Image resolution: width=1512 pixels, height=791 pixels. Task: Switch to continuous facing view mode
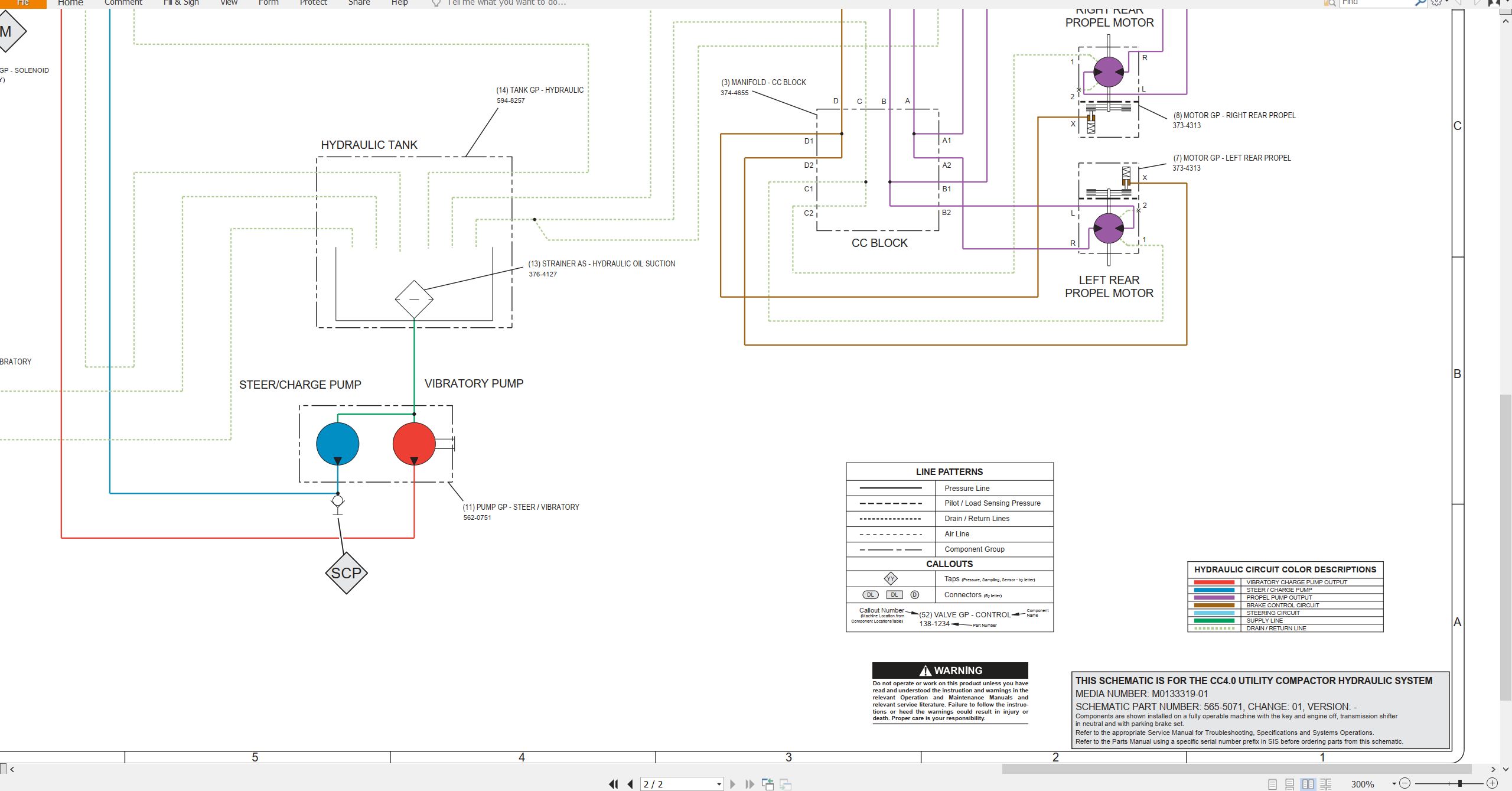[1326, 784]
